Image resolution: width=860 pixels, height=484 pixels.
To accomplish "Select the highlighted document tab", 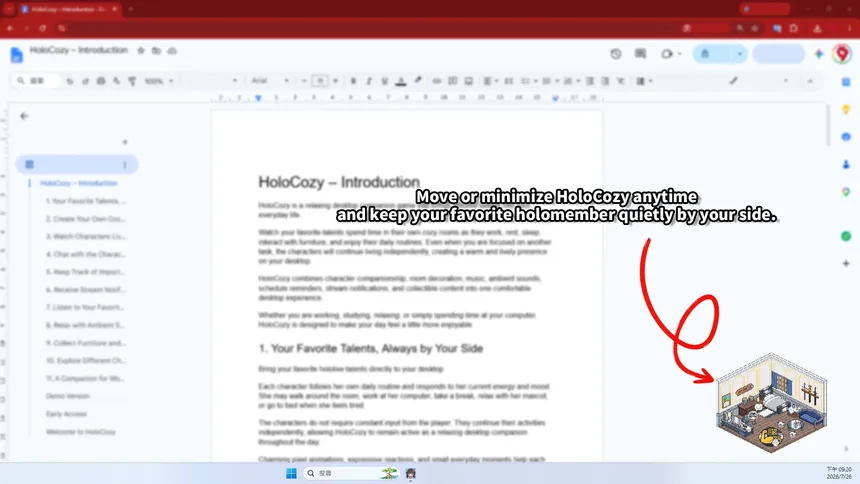I will click(x=77, y=164).
